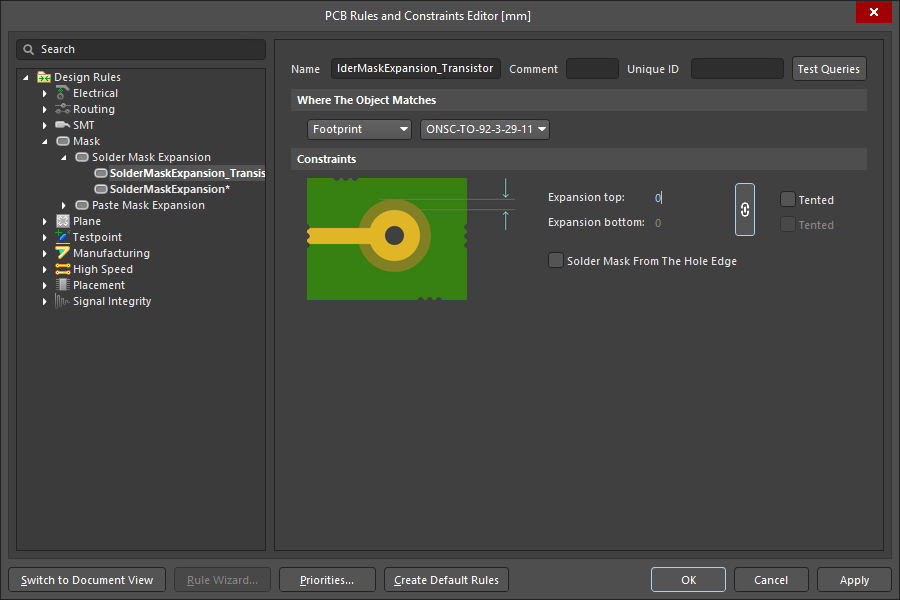900x600 pixels.
Task: Click the Routing rules category icon
Action: click(x=61, y=109)
